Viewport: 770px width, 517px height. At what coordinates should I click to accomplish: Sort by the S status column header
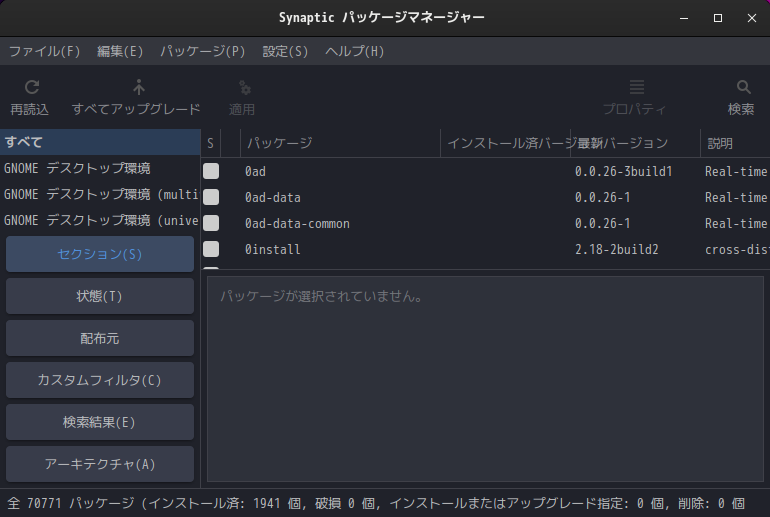click(211, 143)
